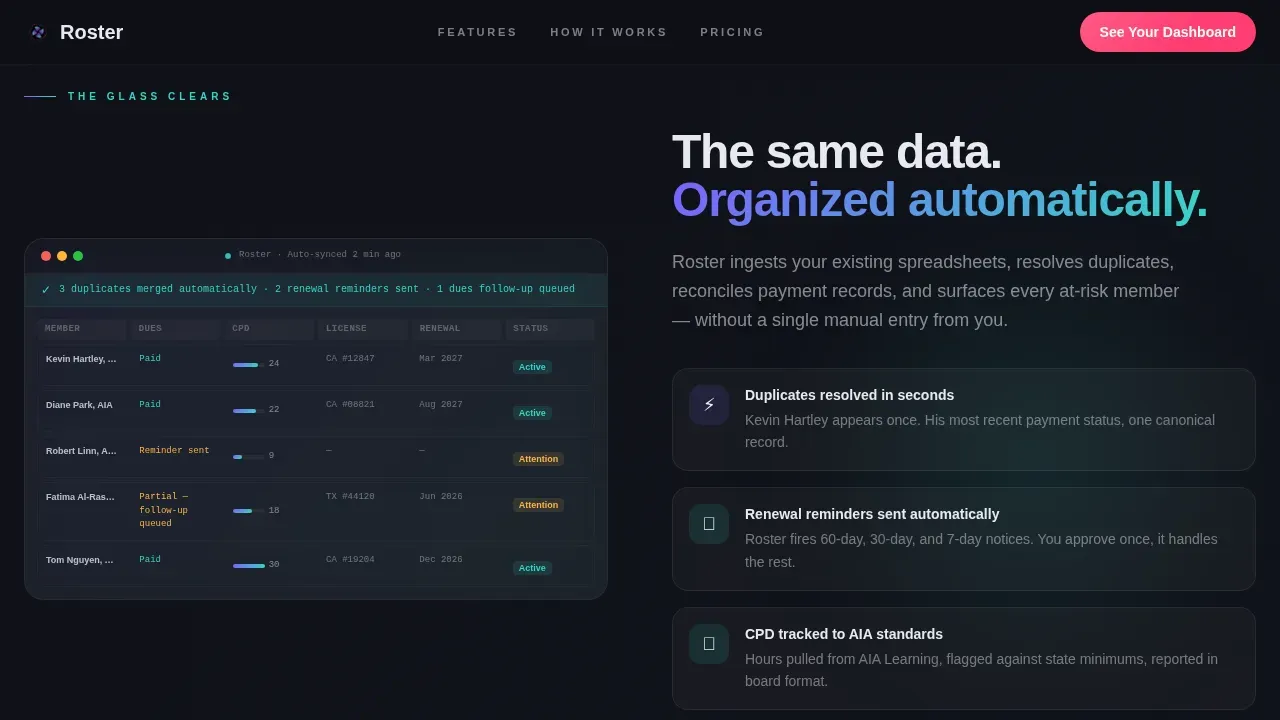This screenshot has height=720, width=1280.
Task: Click the LICENSE column header
Action: (363, 329)
